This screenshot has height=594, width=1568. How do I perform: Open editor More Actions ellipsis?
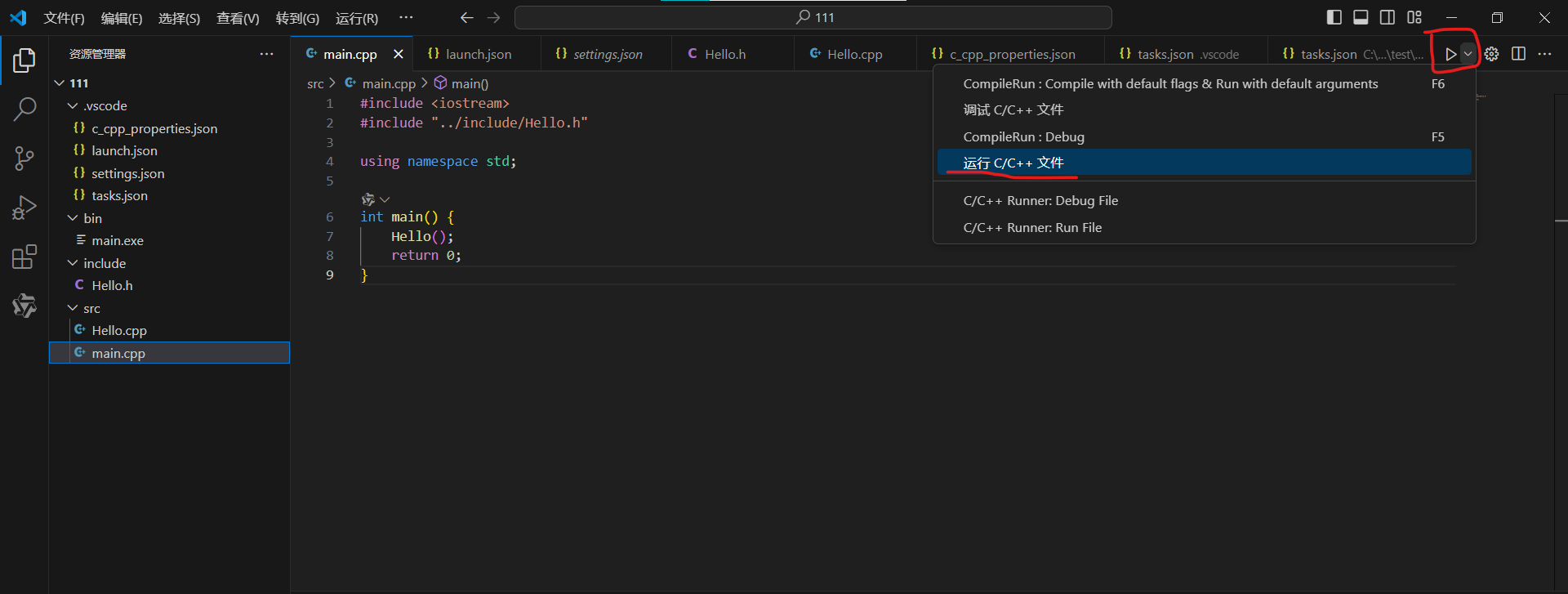(x=1544, y=54)
